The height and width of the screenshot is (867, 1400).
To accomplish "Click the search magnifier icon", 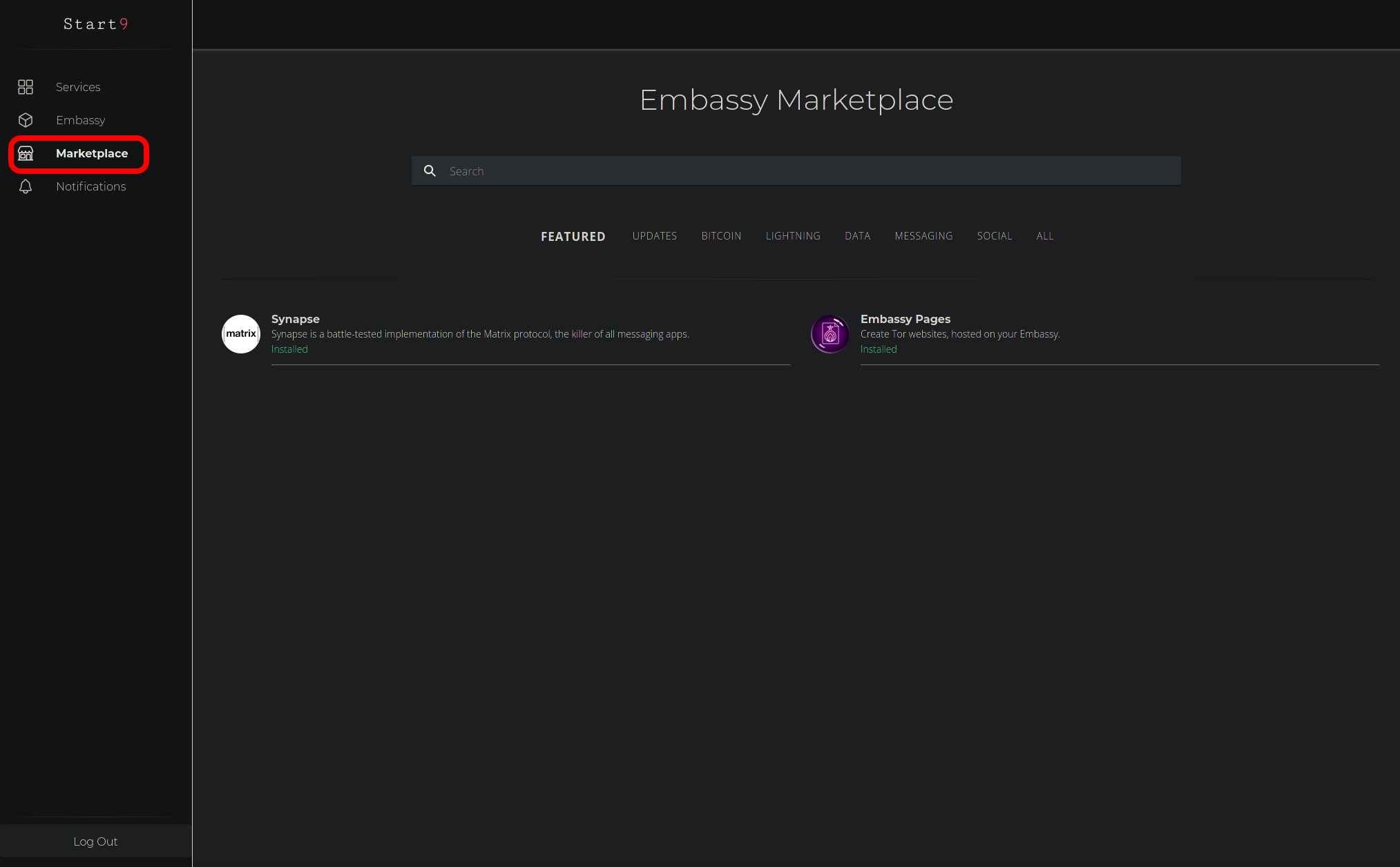I will coord(430,171).
